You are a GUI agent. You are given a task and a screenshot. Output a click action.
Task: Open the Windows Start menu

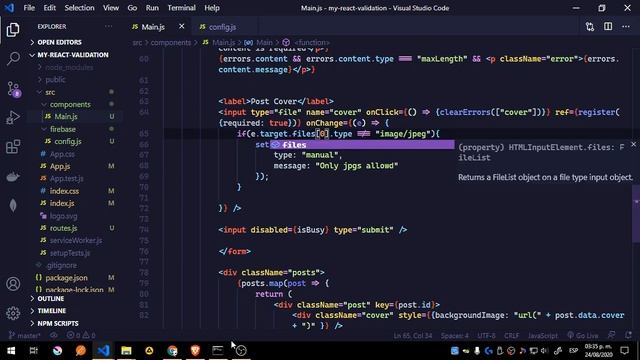point(11,351)
